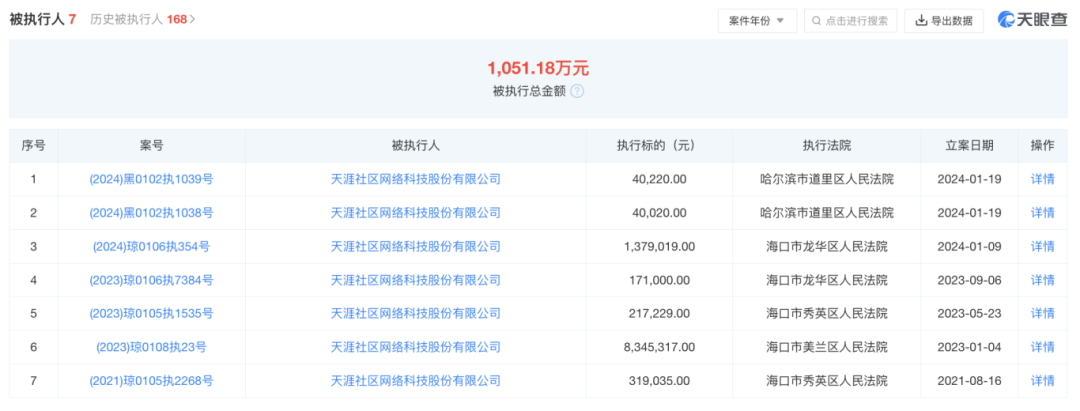Viewport: 1080px width, 411px height.
Task: Click 天涯社区网络科技股份有限公司 in row 3
Action: click(415, 246)
